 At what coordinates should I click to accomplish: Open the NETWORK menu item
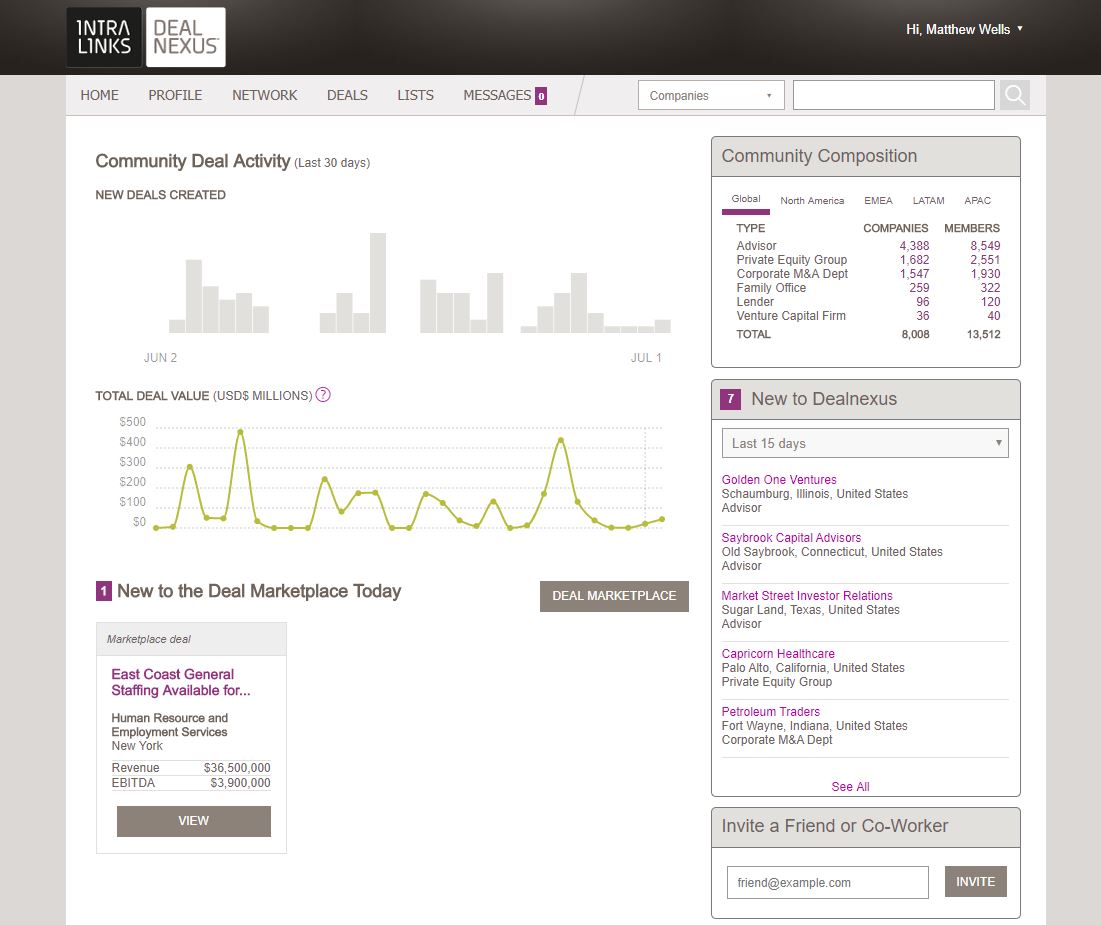[265, 95]
